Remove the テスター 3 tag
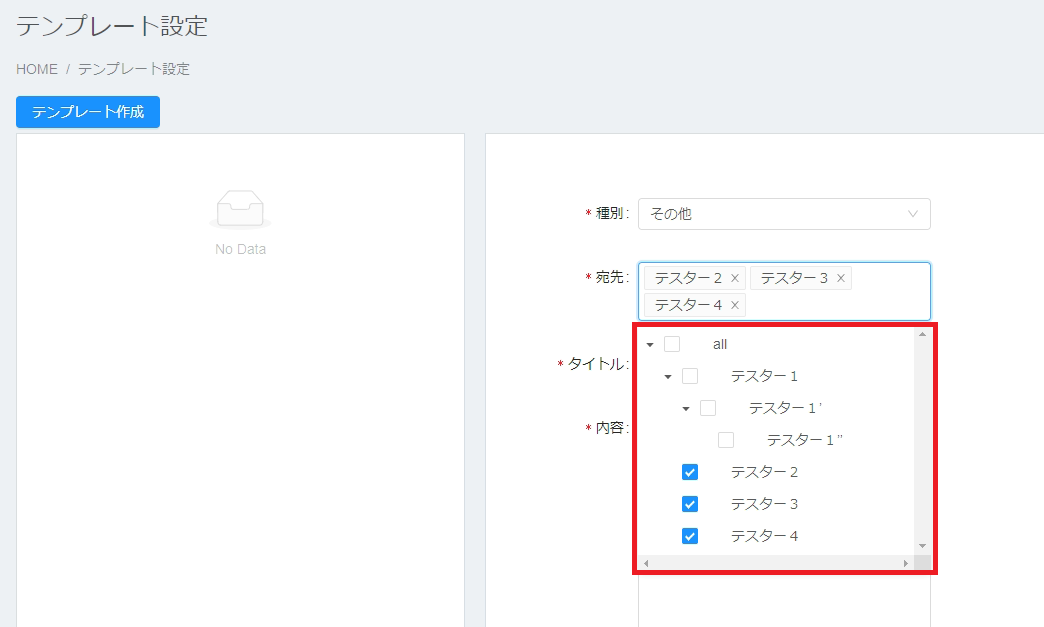The height and width of the screenshot is (627, 1044). 841,278
